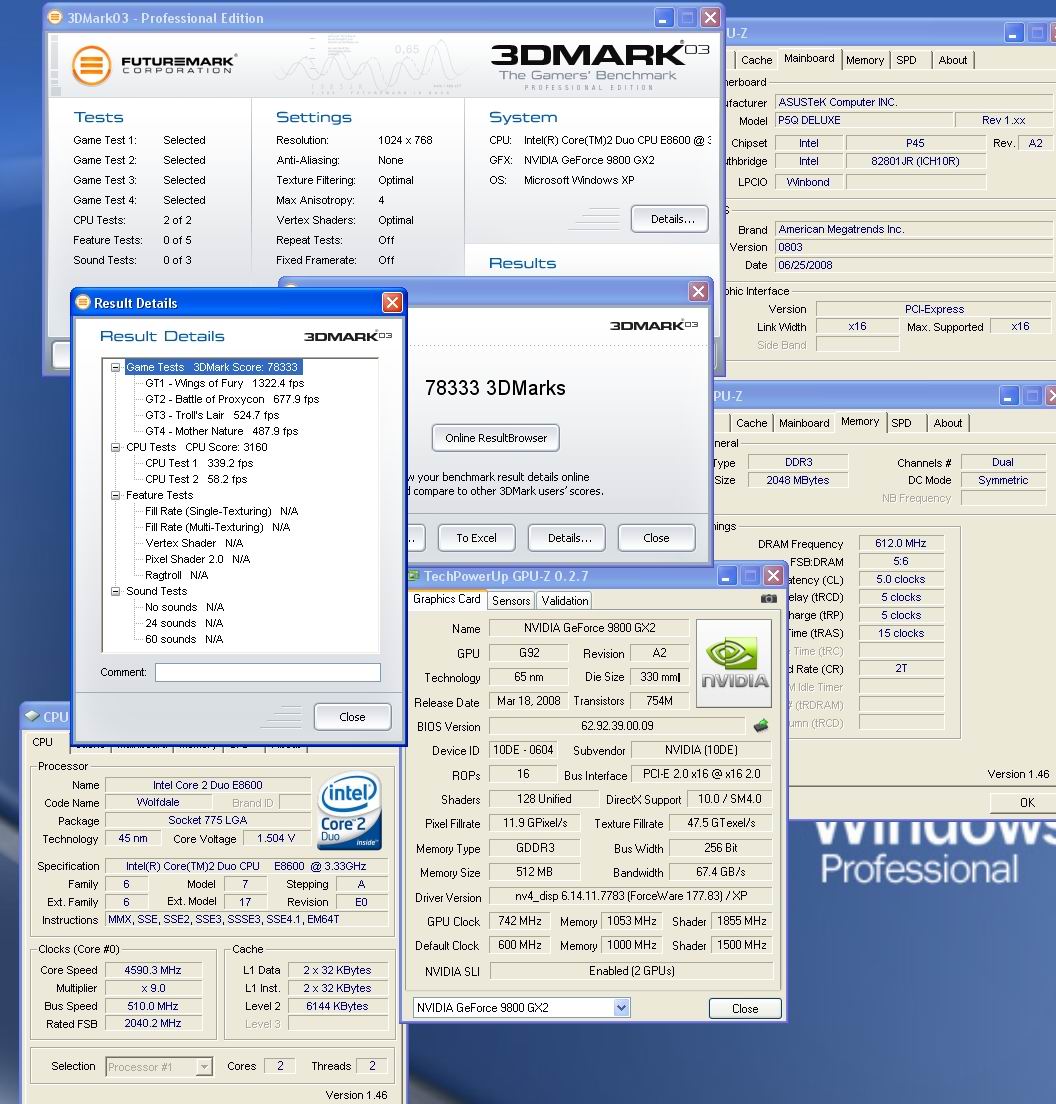This screenshot has height=1104, width=1056.
Task: Open the About tab in CPU-Z Memory window
Action: click(x=948, y=423)
